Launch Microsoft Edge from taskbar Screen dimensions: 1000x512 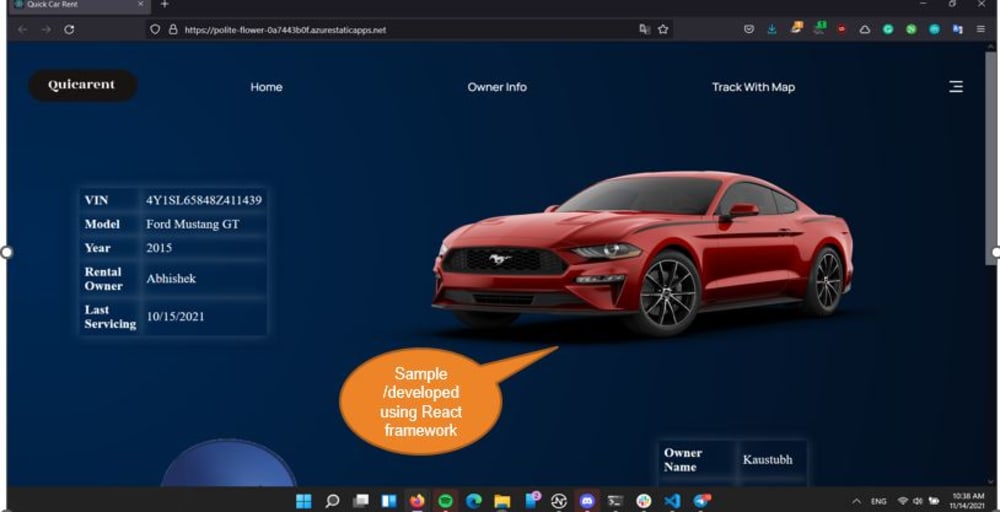click(x=474, y=501)
